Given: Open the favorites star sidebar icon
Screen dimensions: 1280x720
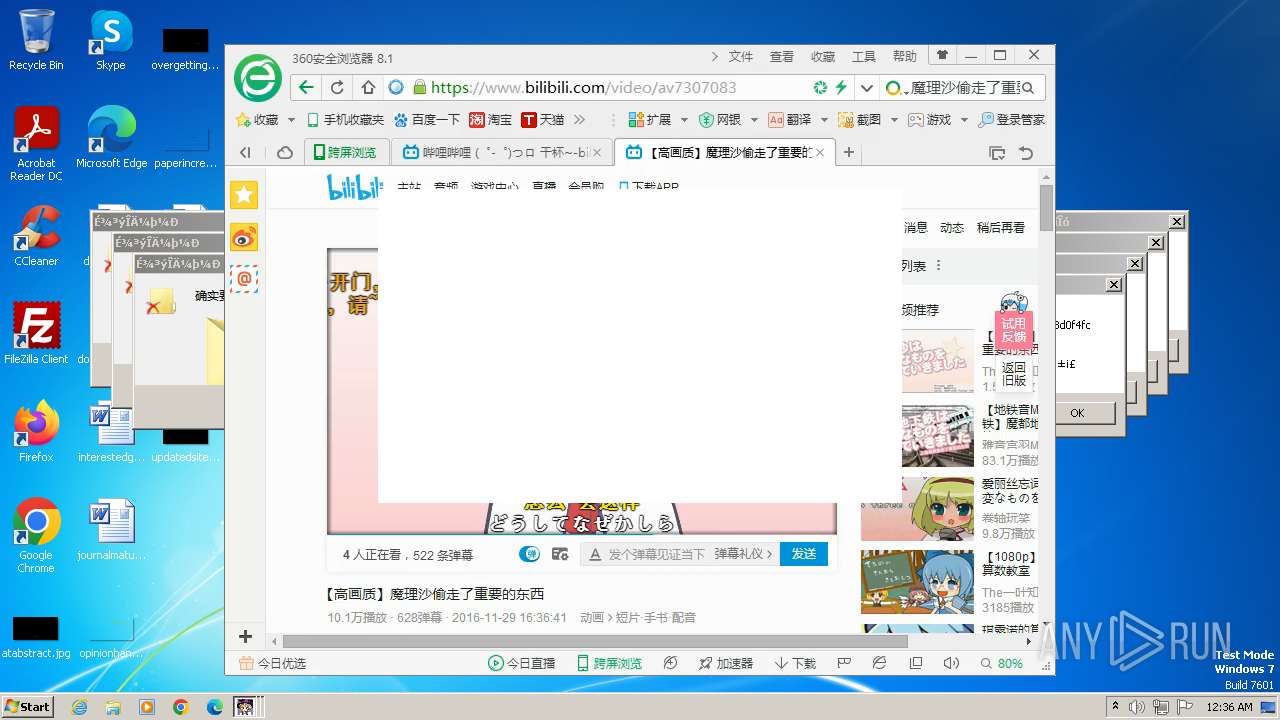Looking at the screenshot, I should (x=244, y=195).
